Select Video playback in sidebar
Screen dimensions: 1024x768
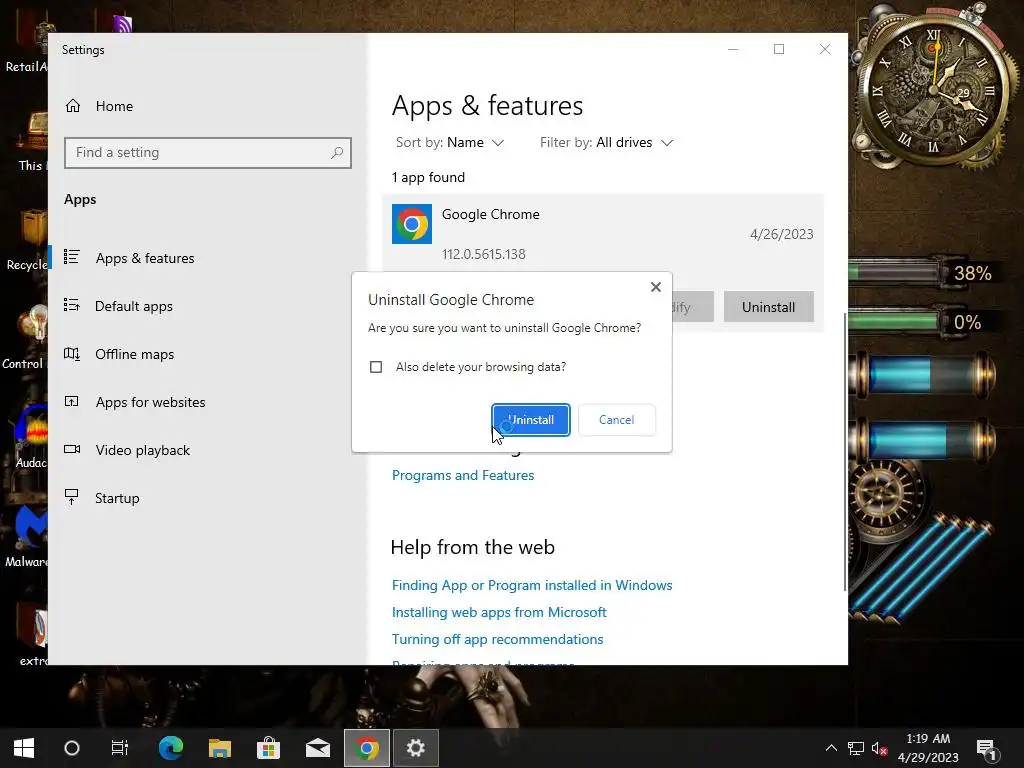tap(142, 450)
